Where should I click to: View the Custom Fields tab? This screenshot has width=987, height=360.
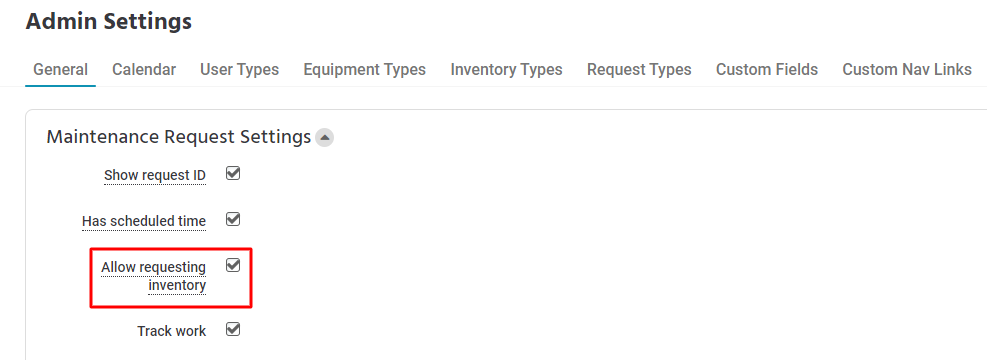[767, 69]
